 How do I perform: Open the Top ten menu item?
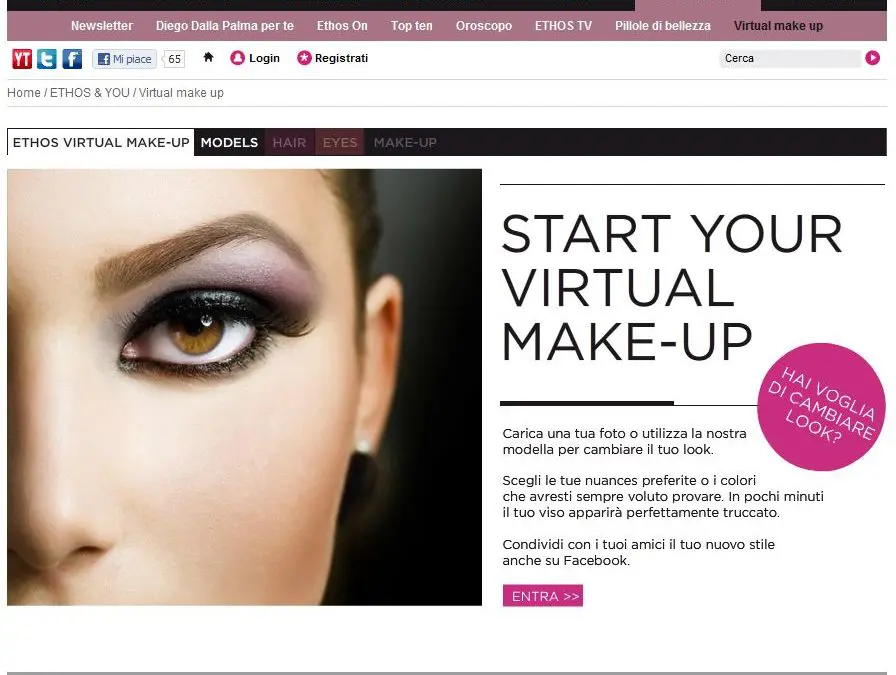click(411, 26)
